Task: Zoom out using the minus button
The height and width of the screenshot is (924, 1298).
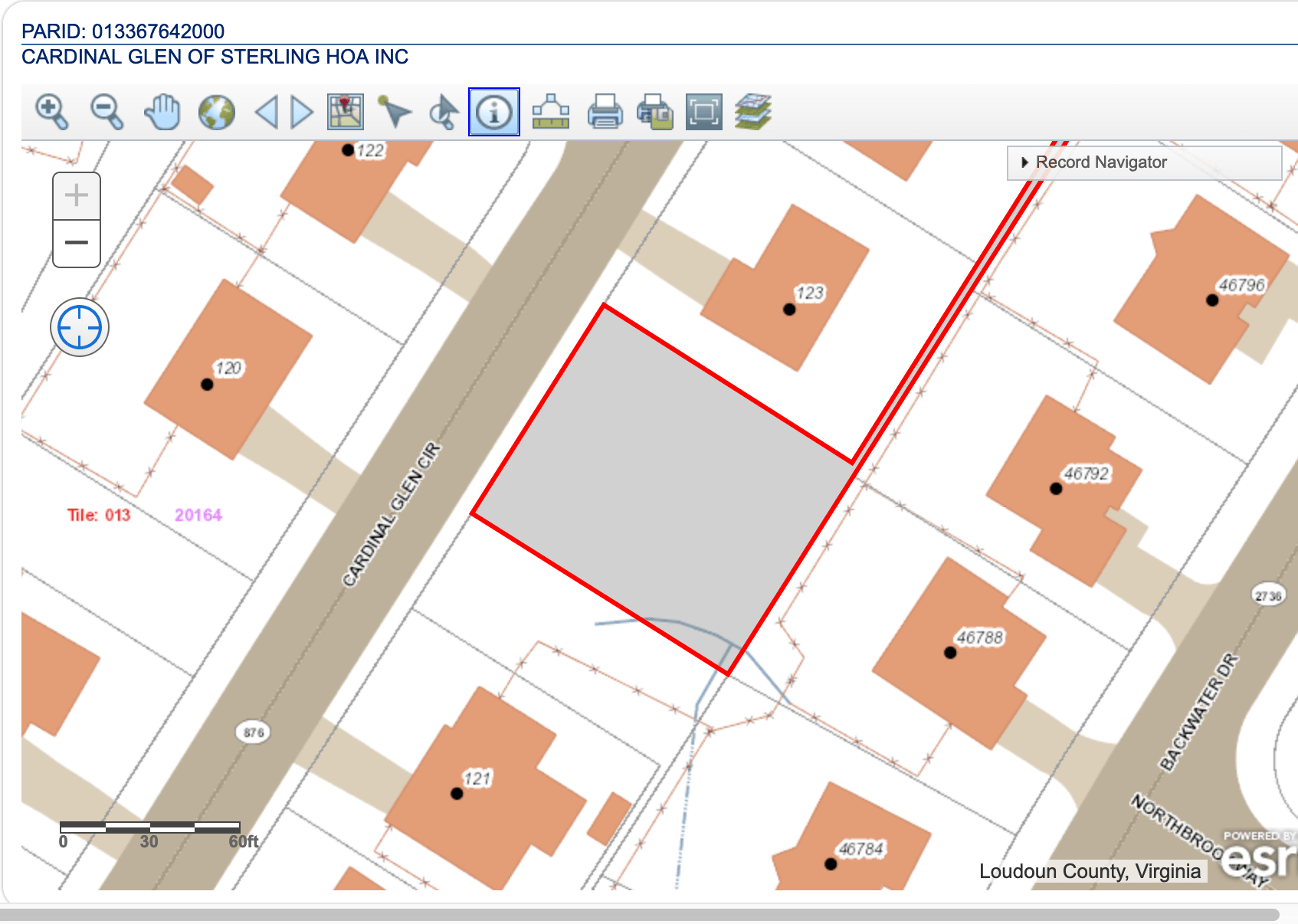Action: tap(76, 244)
